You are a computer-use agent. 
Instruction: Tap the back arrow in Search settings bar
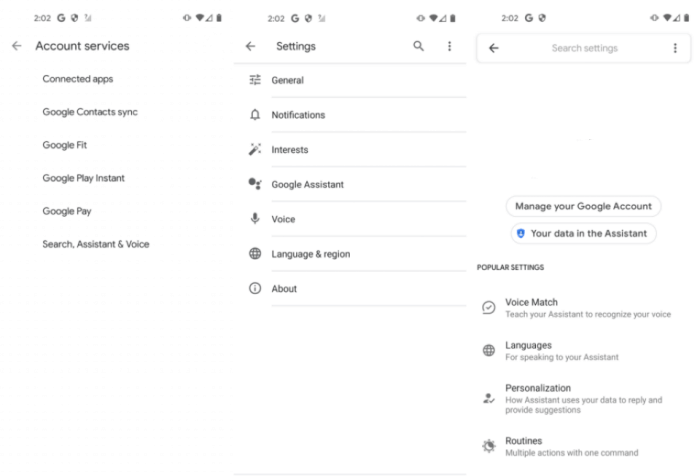tap(493, 48)
